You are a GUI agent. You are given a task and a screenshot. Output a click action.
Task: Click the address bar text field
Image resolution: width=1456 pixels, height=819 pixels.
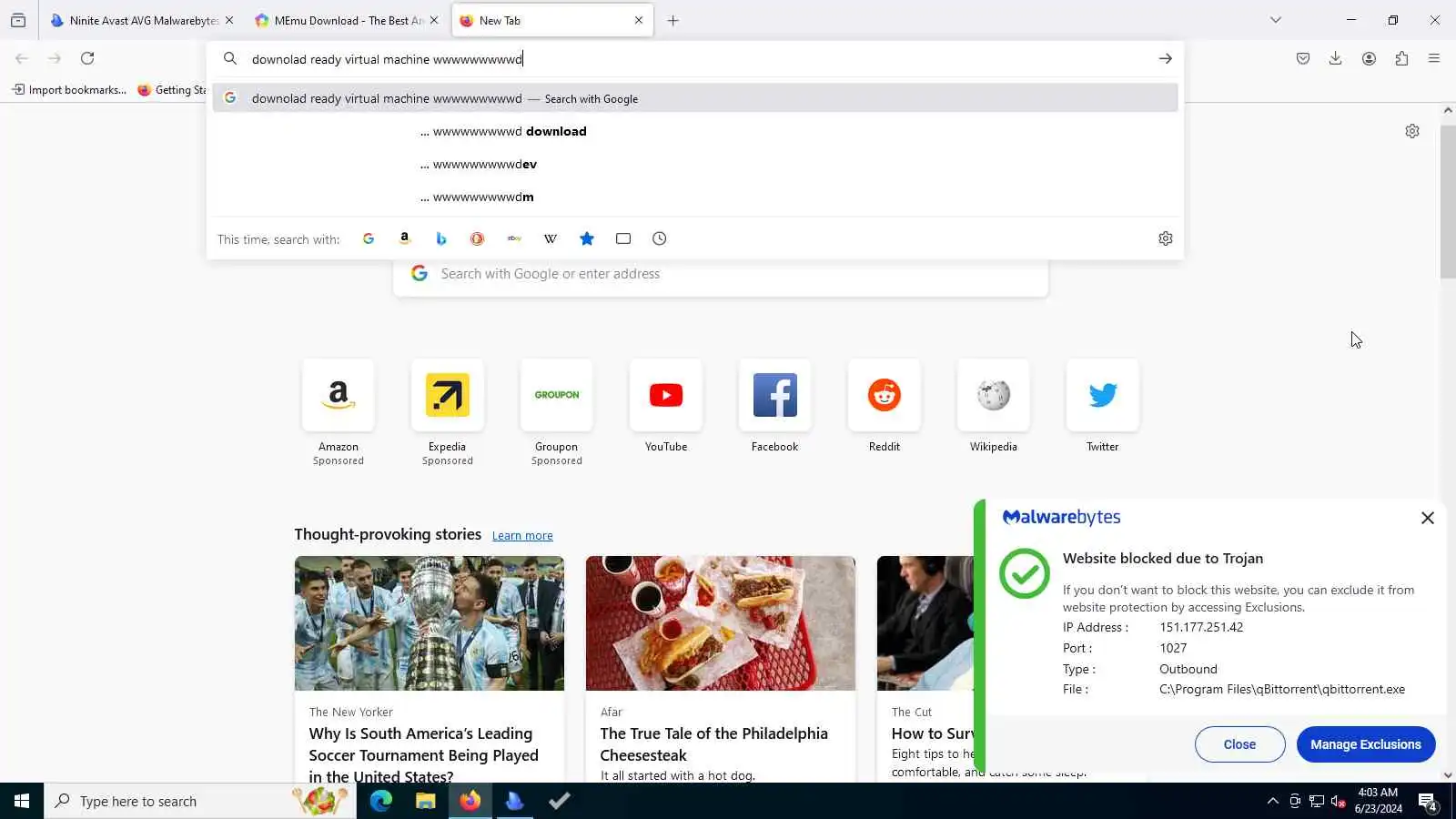coord(696,59)
